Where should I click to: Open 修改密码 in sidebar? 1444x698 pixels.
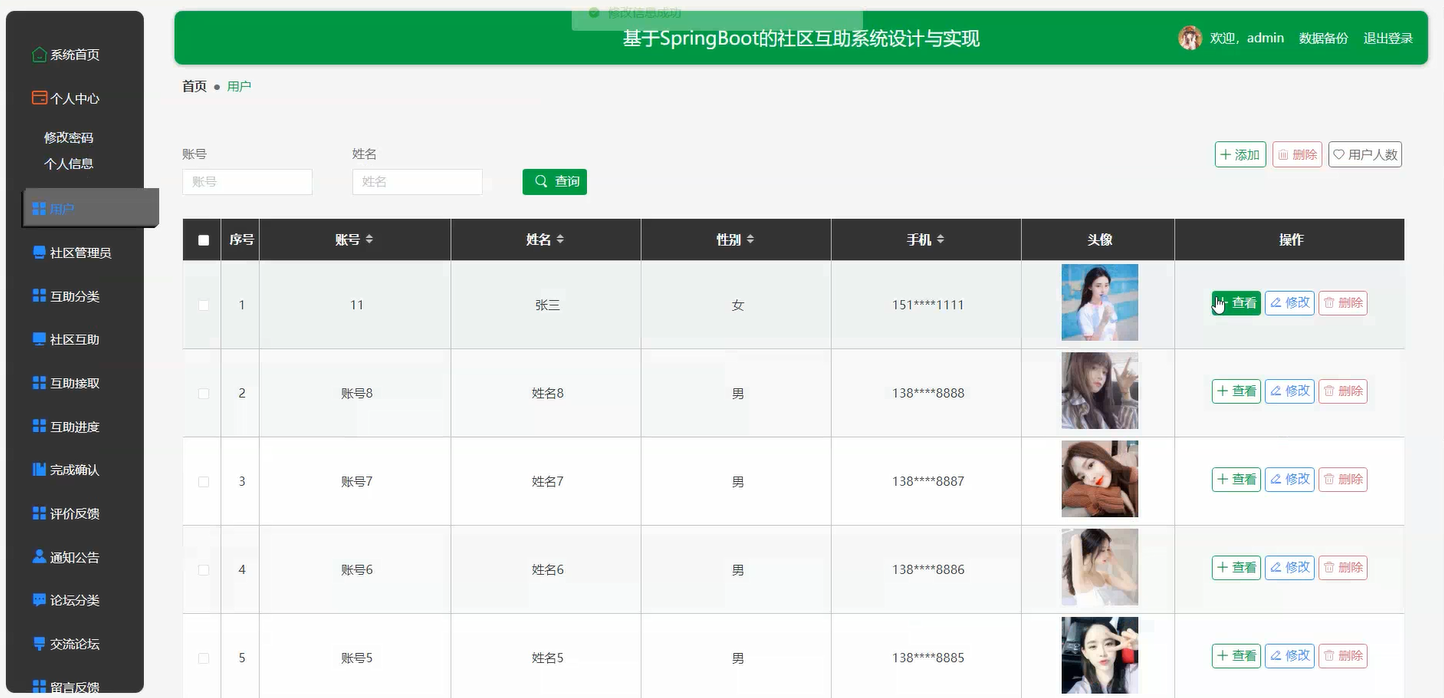coord(69,138)
